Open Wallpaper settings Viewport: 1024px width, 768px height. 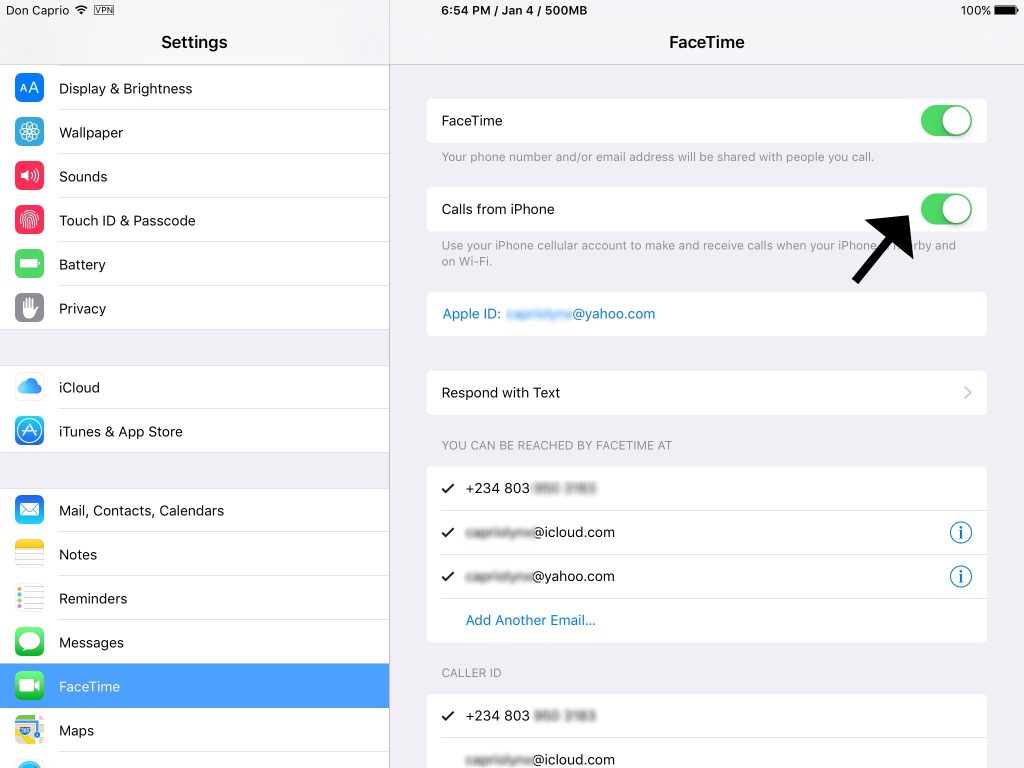pyautogui.click(x=195, y=132)
